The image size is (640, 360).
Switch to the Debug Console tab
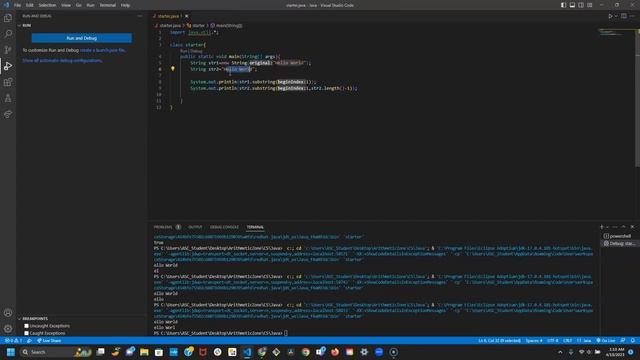pyautogui.click(x=224, y=227)
